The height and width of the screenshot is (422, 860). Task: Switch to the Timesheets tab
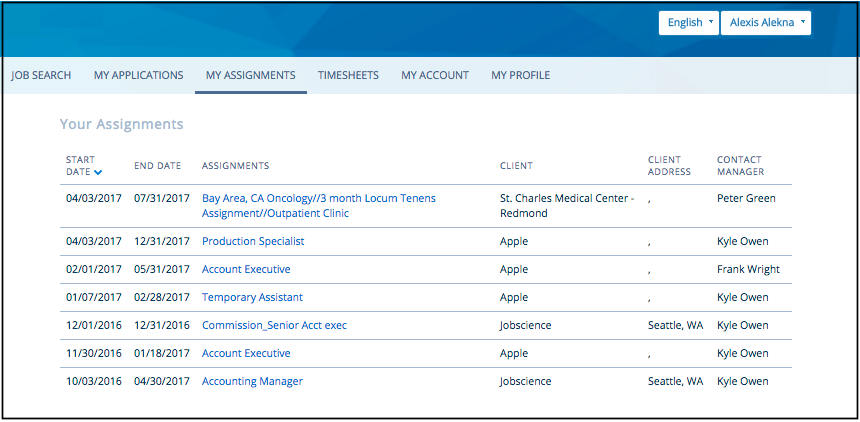(x=348, y=75)
